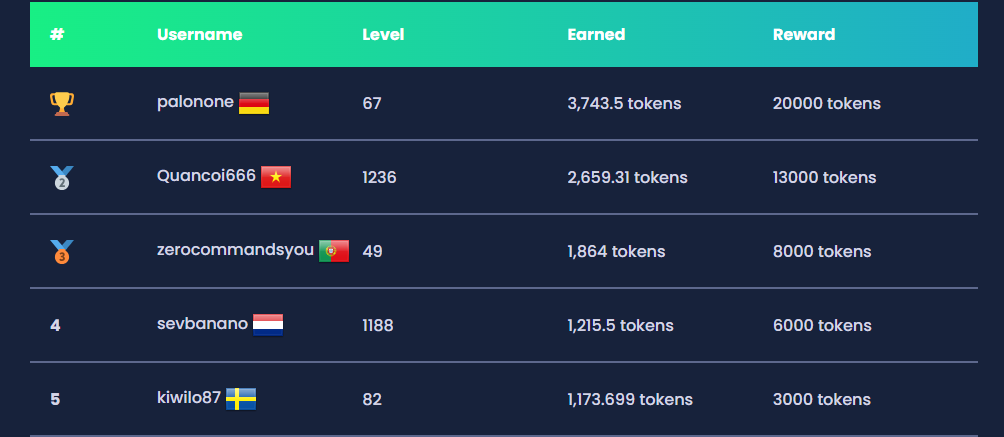Click the Portugal flag beside zerocommandsyou
This screenshot has height=437, width=1004.
[x=334, y=251]
